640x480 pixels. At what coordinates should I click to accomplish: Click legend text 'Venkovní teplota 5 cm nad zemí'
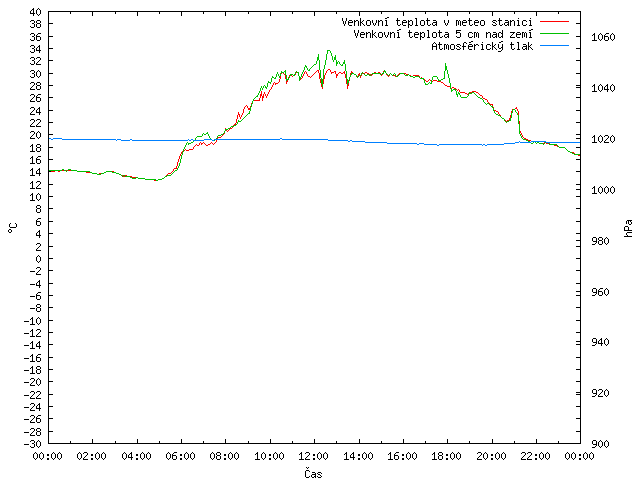coord(443,34)
